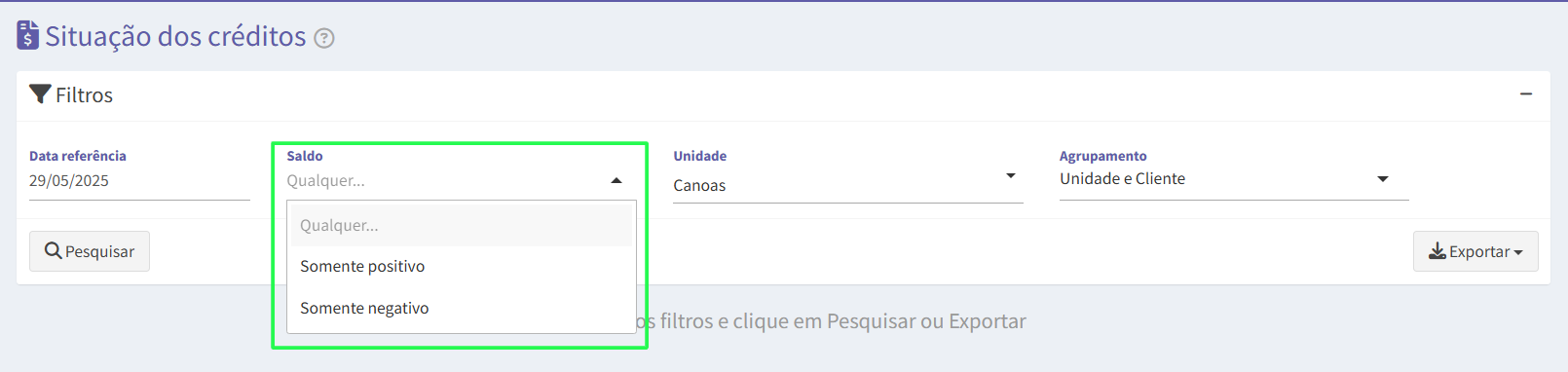
Task: Click the document dollar icon by the title
Action: 28,35
